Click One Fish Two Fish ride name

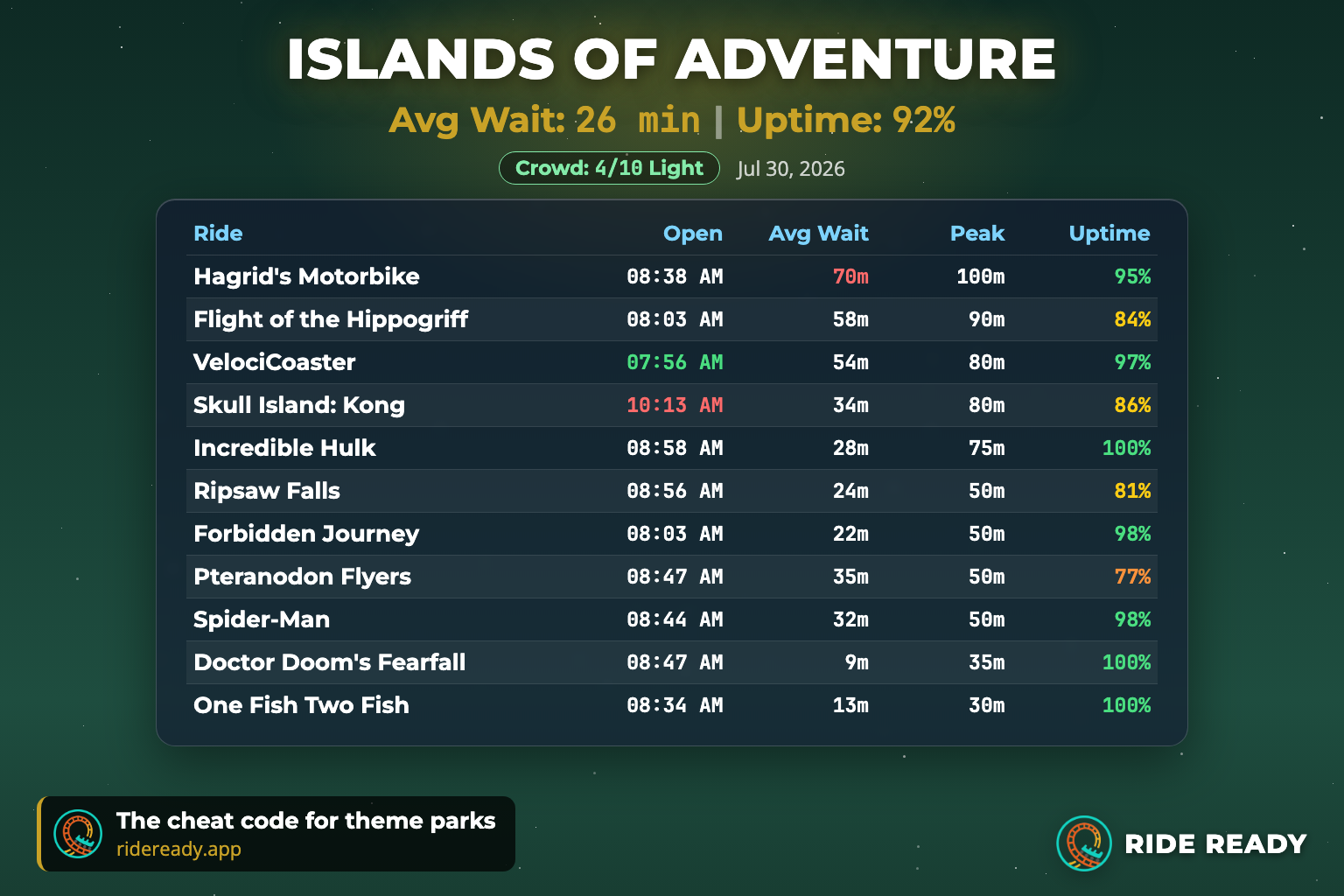coord(301,705)
